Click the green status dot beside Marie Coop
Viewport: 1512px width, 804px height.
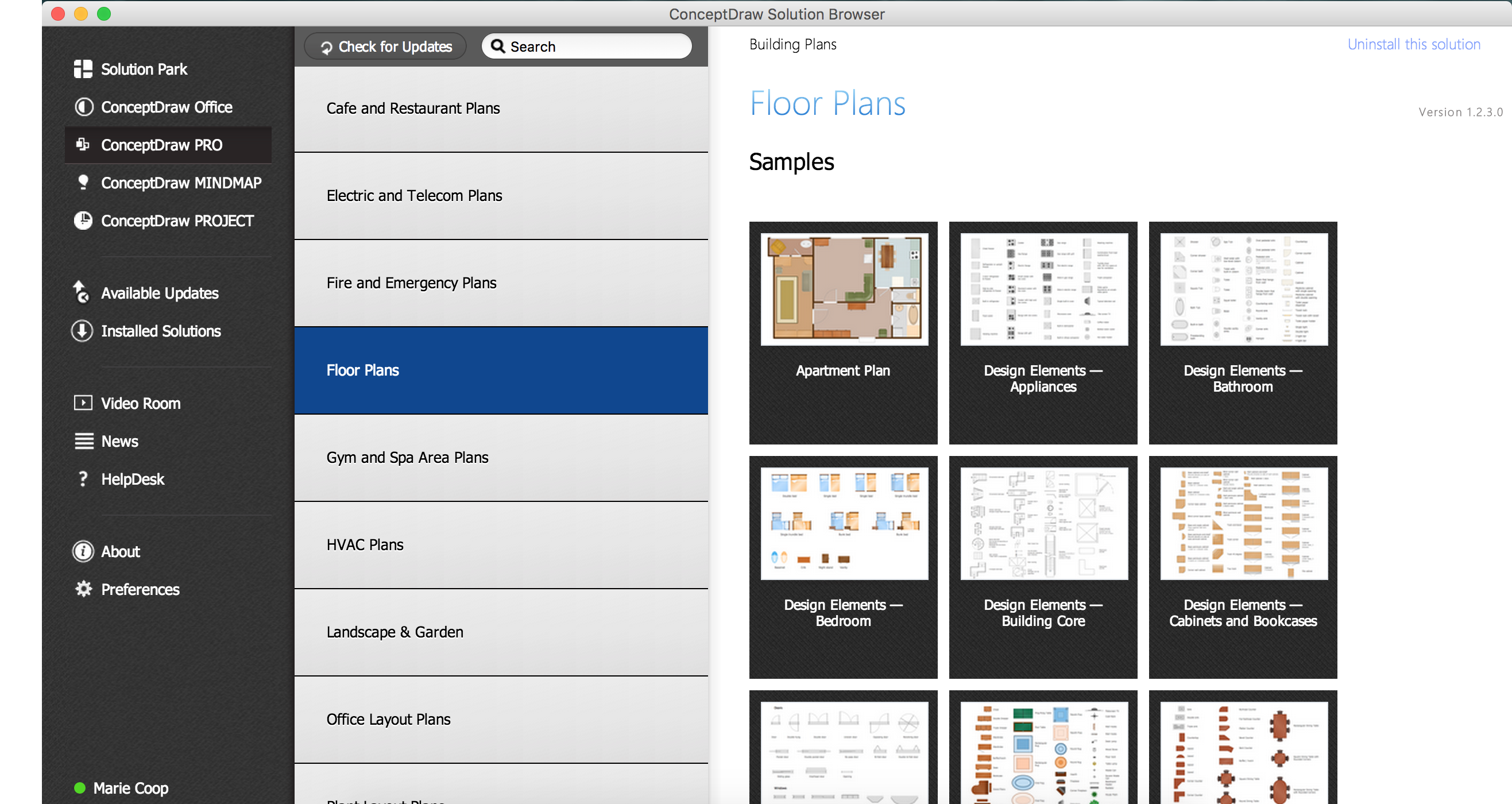coord(80,787)
